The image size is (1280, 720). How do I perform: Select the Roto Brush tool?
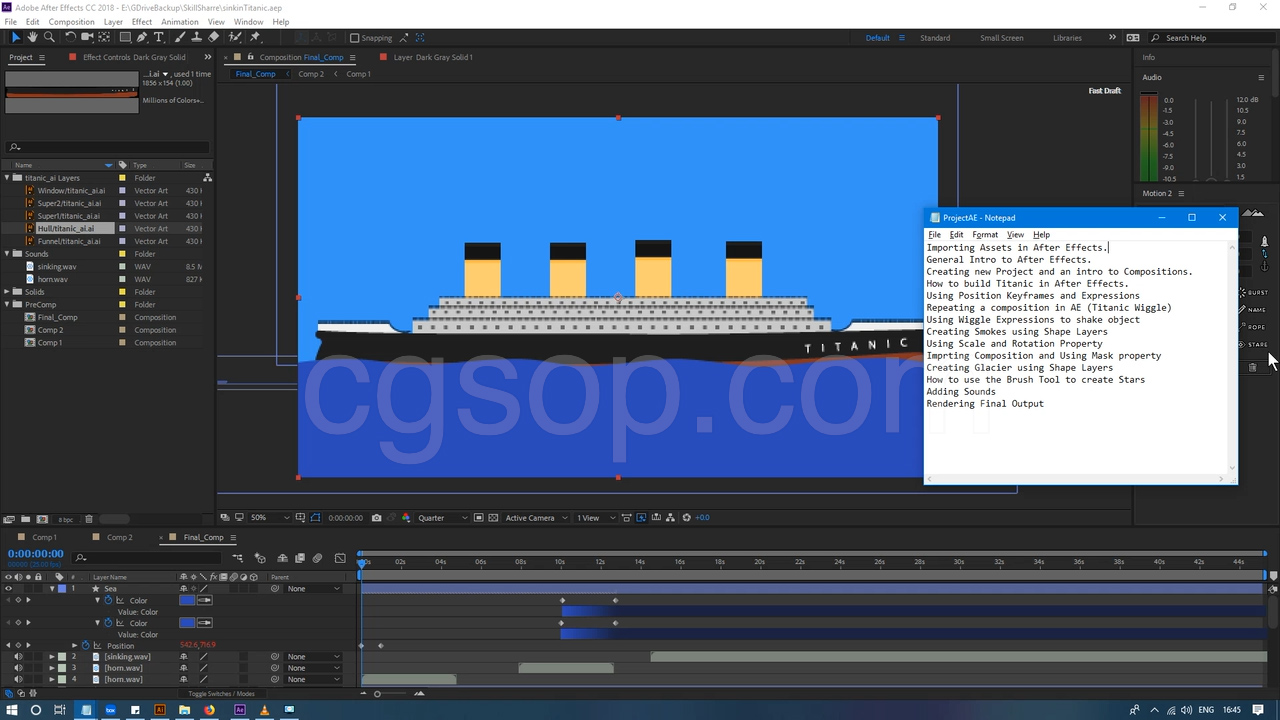(236, 38)
